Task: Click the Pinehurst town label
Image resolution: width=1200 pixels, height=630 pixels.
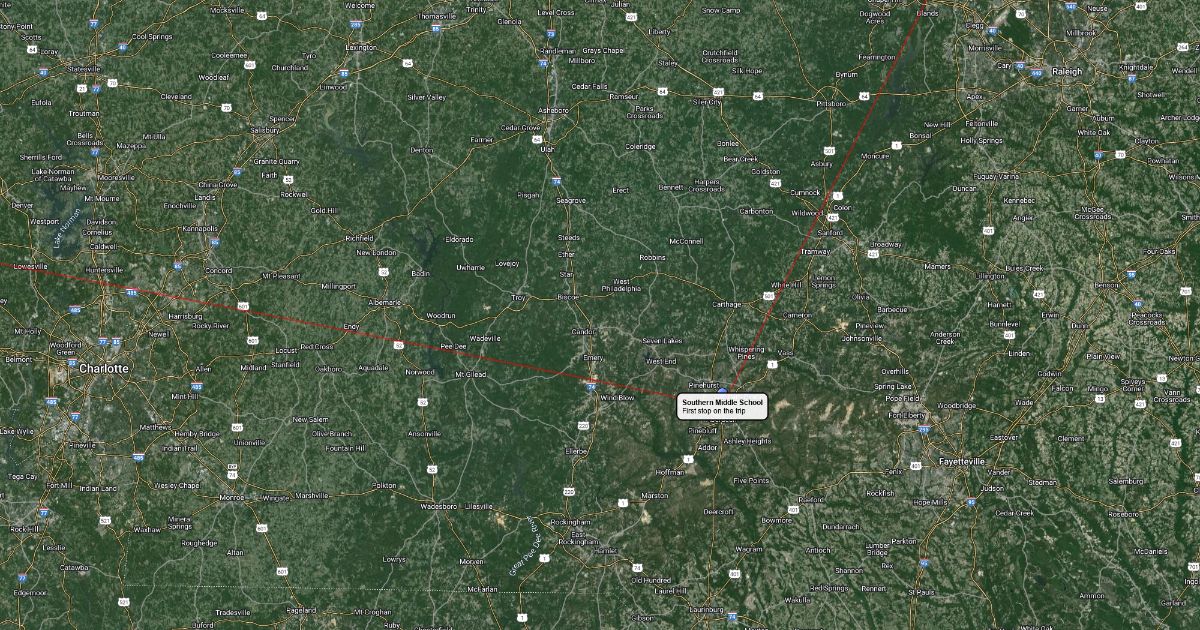Action: point(704,385)
